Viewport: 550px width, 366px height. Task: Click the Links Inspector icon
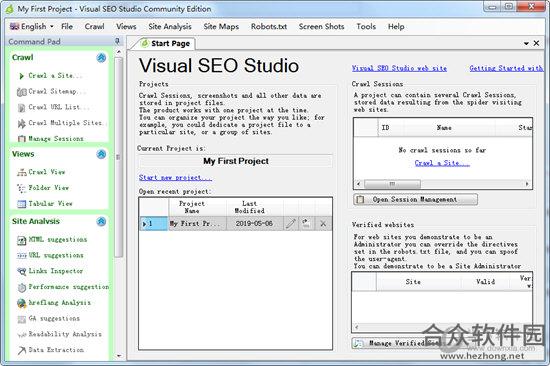(21, 272)
